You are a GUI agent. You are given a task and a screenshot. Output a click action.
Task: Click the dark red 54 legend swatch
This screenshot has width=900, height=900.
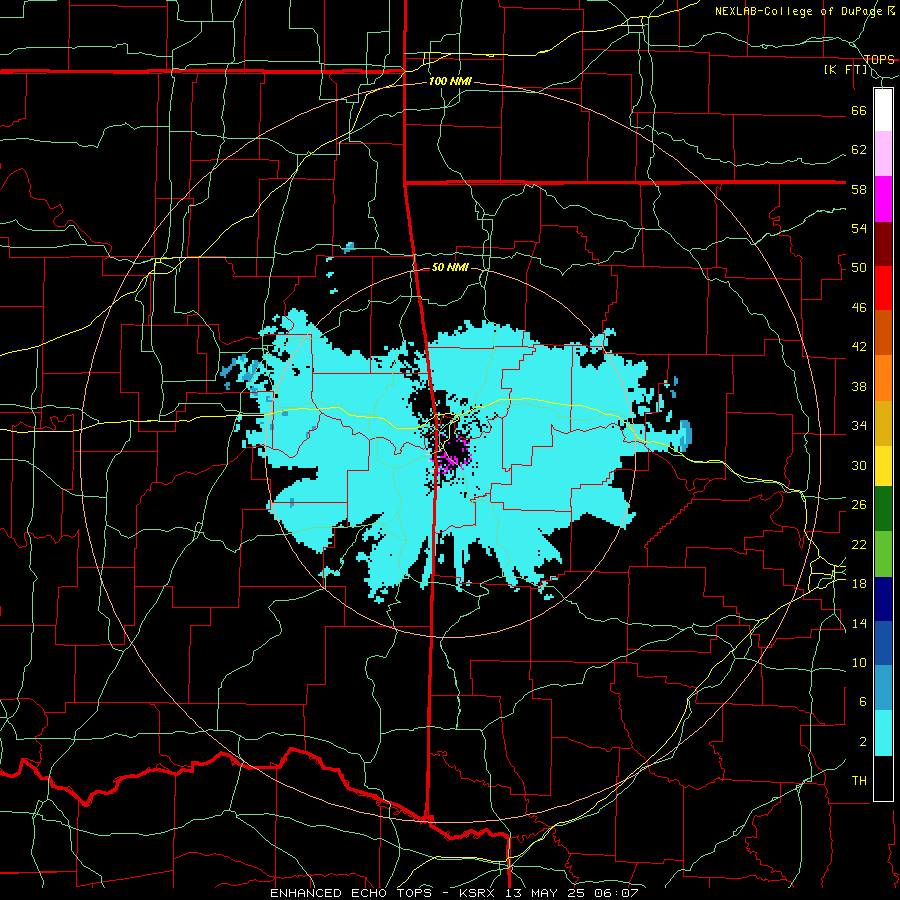[883, 244]
